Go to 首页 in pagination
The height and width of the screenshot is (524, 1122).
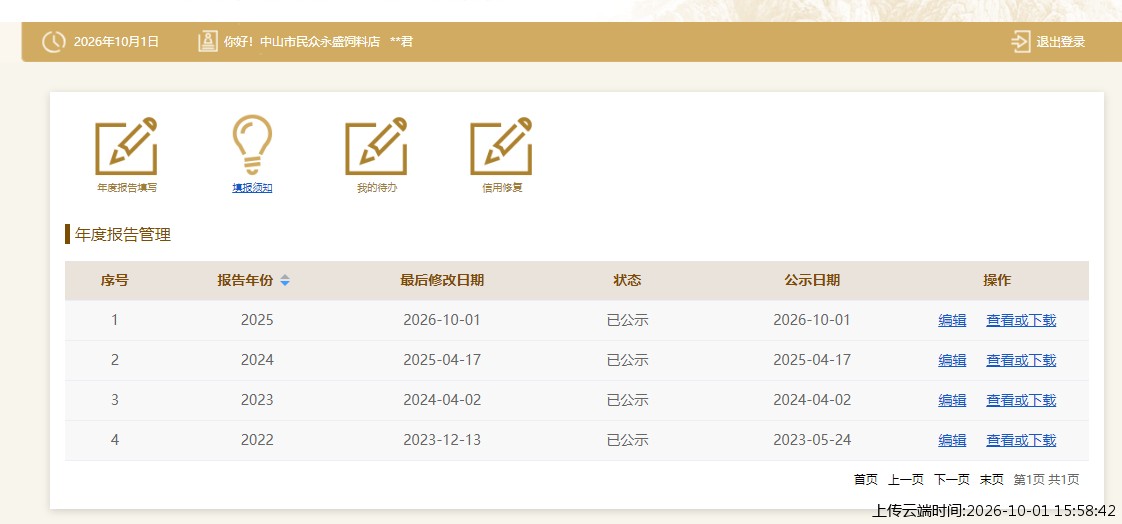click(x=865, y=480)
